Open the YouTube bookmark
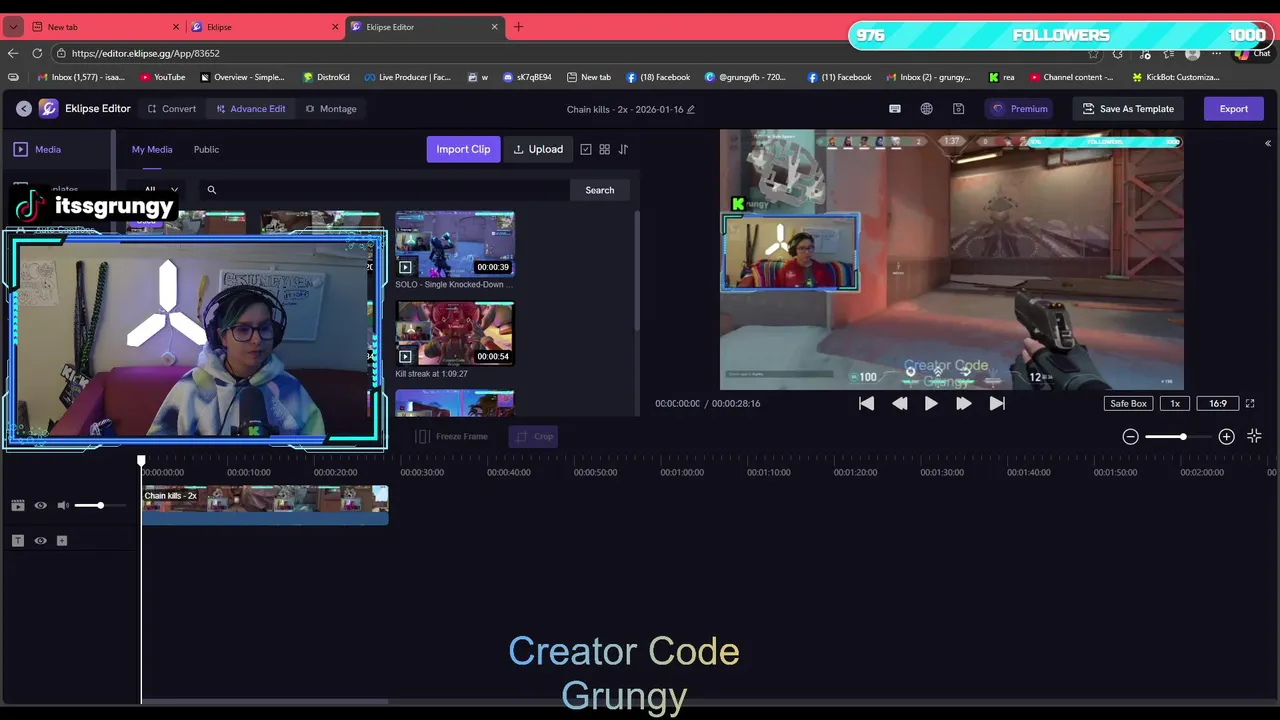 coord(163,77)
